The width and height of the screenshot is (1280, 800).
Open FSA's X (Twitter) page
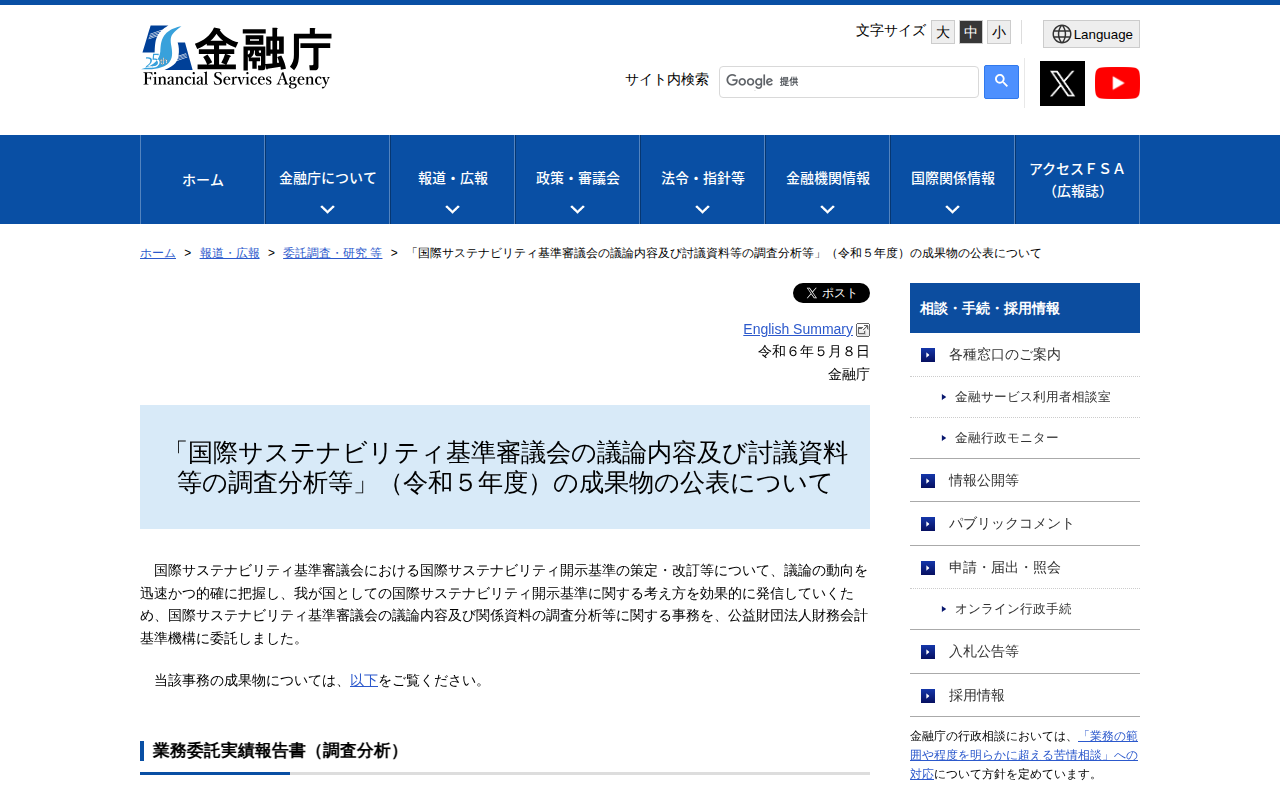(1062, 83)
